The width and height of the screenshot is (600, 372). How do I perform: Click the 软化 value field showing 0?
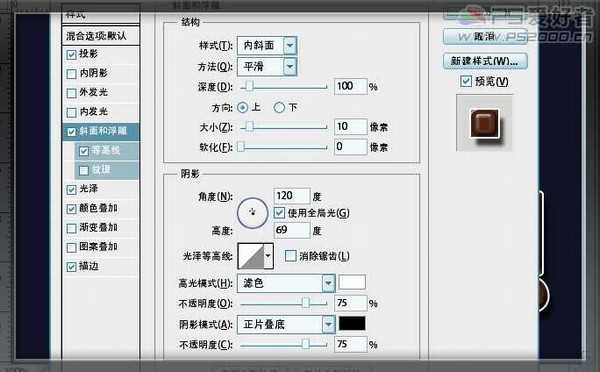pos(351,147)
